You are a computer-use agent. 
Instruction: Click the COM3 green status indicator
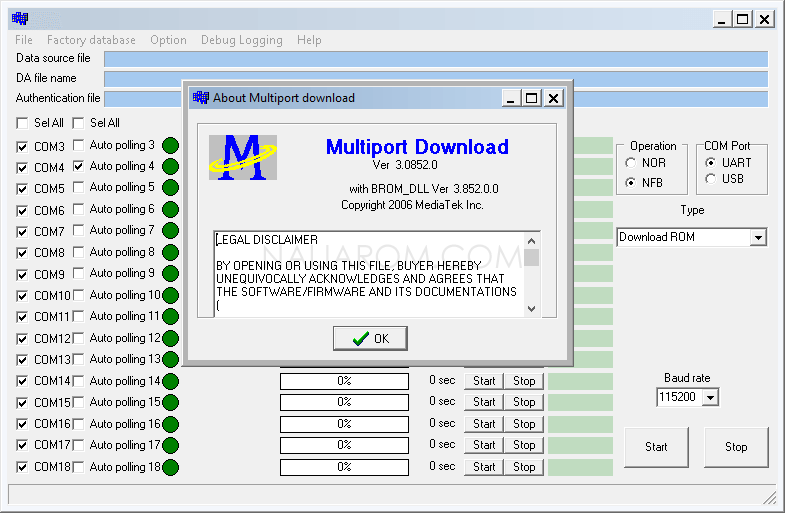(170, 146)
